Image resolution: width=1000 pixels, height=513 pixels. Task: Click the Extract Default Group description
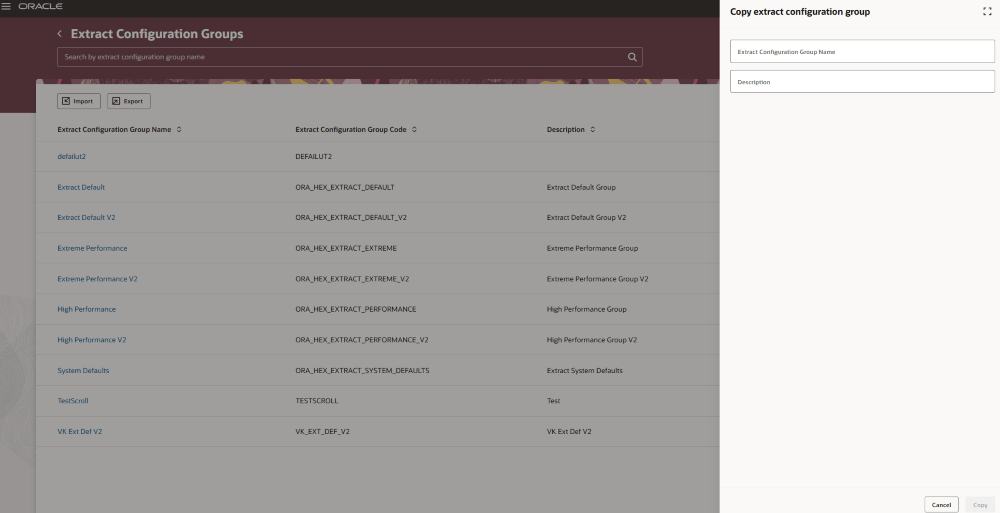(581, 187)
